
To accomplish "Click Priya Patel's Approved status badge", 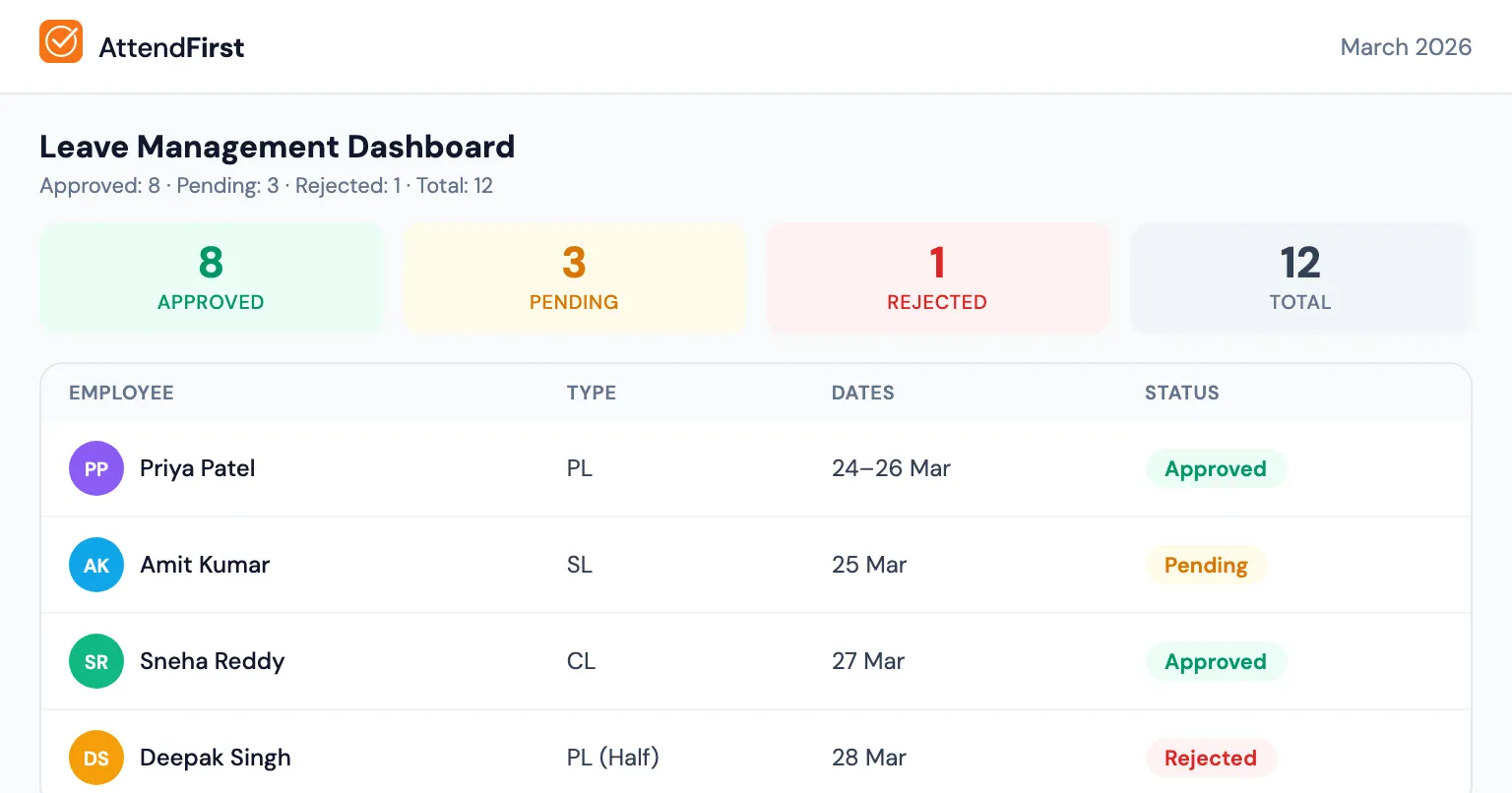I will point(1216,468).
